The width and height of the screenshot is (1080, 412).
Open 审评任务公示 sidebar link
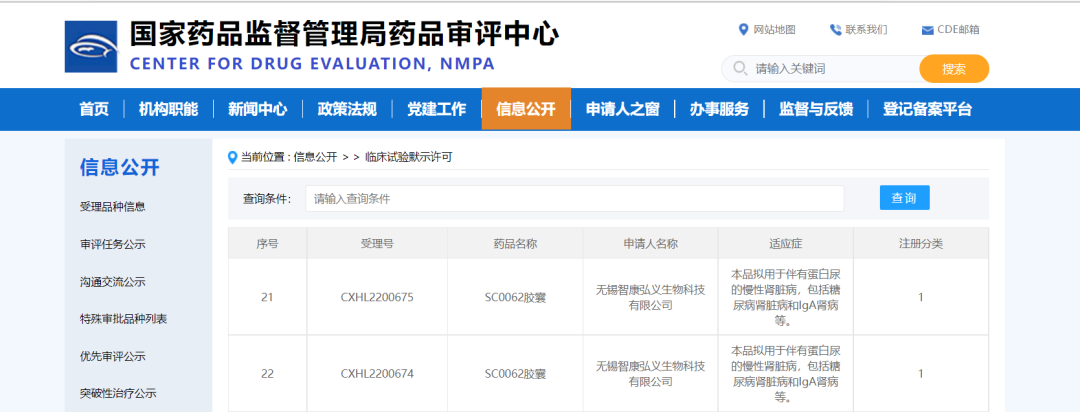click(x=112, y=244)
